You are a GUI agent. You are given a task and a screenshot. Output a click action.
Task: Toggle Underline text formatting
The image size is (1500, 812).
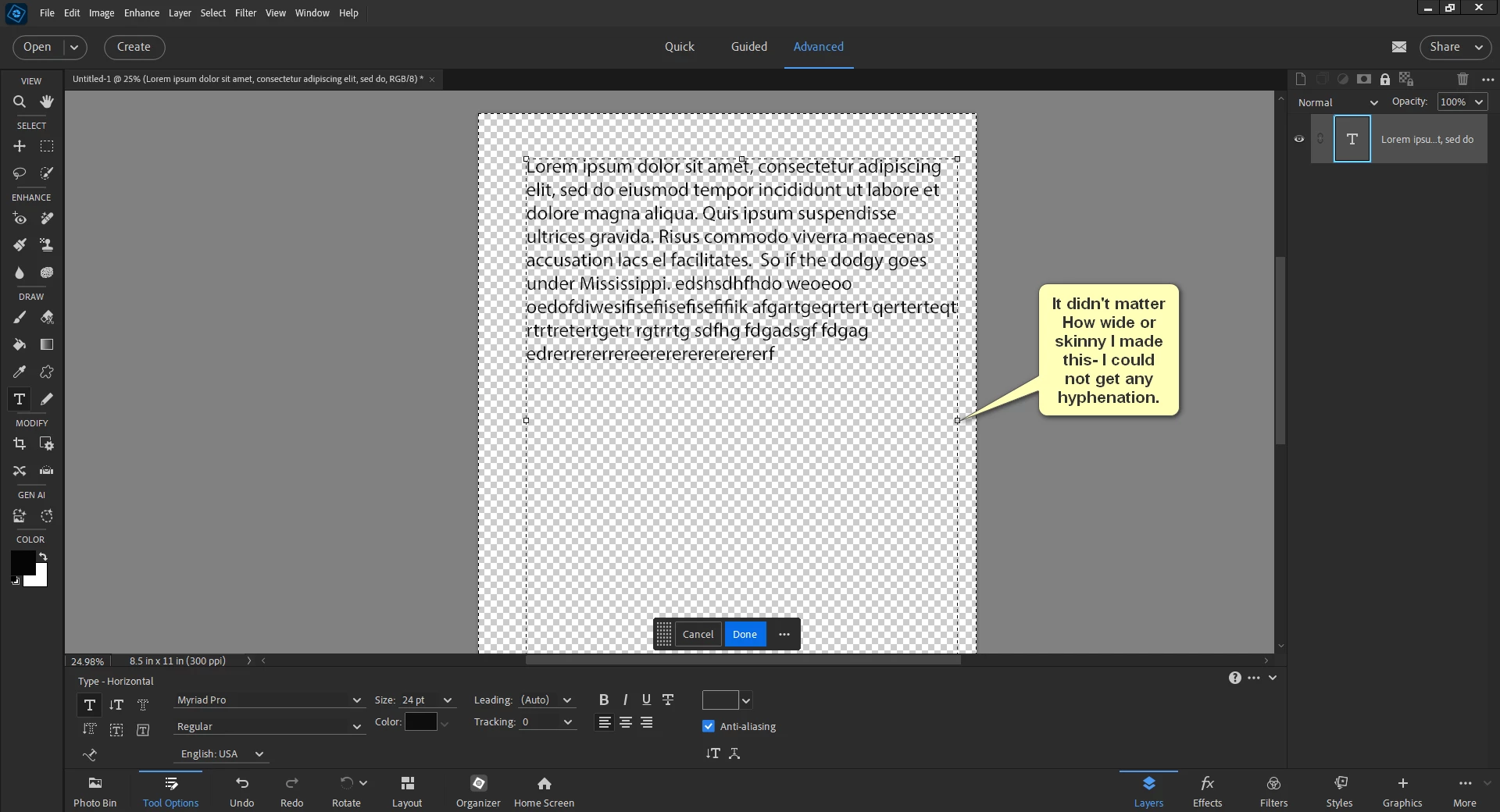(646, 700)
